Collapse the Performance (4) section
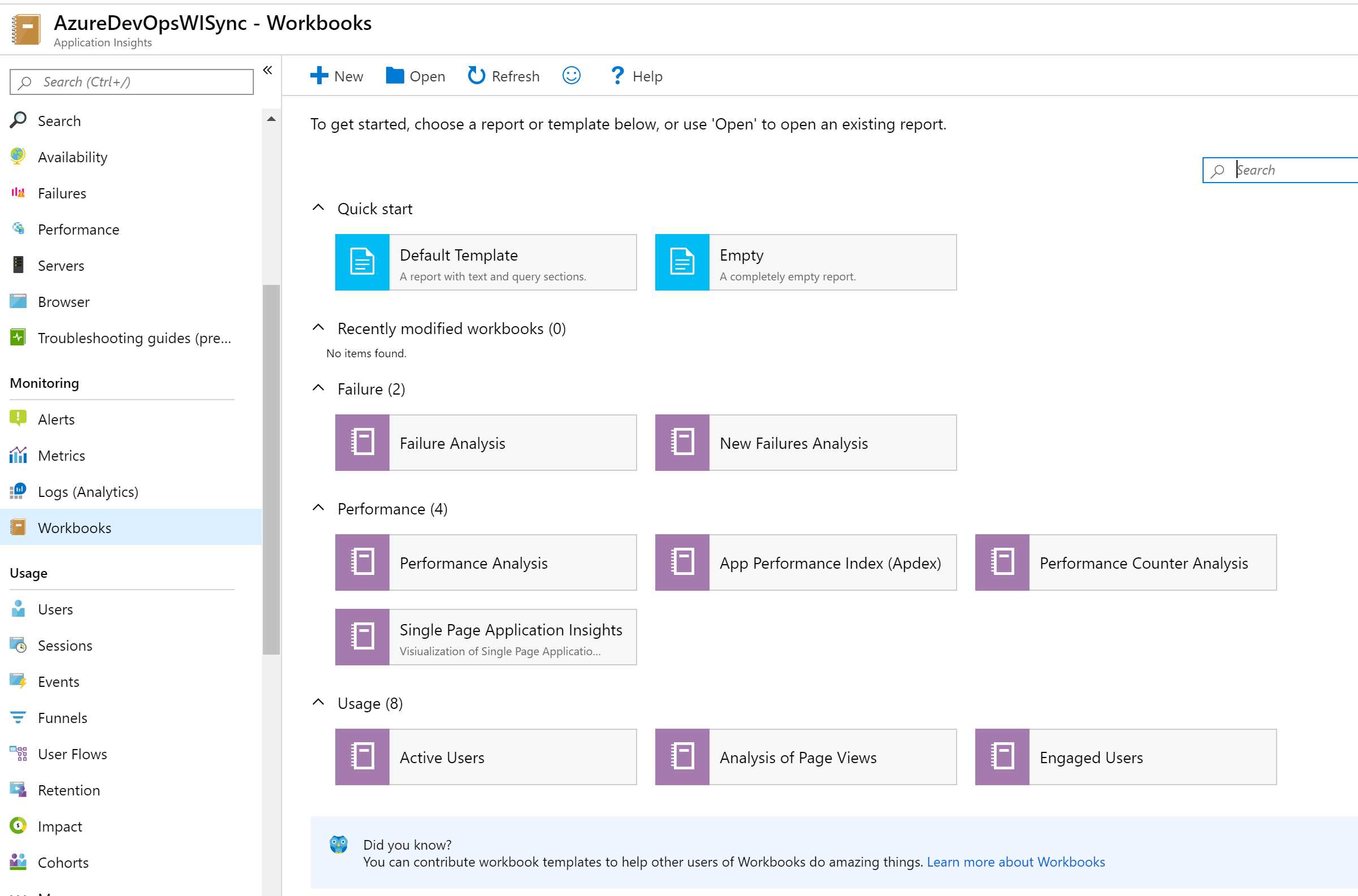The image size is (1358, 896). (318, 508)
